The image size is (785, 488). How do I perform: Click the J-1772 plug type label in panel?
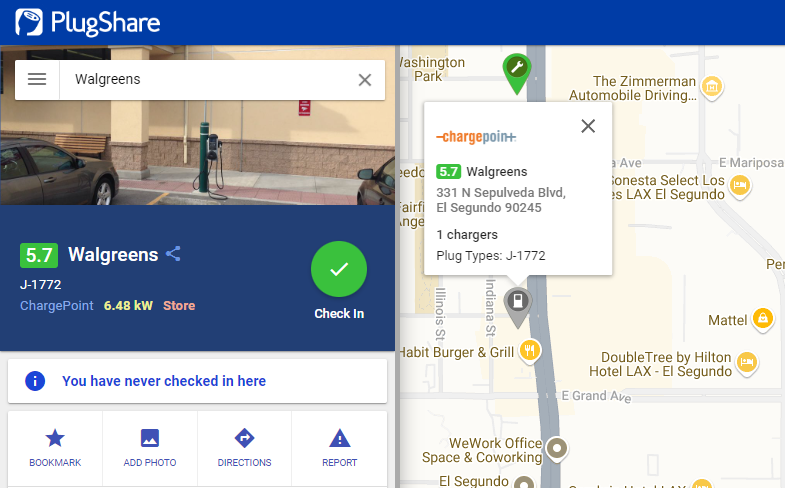41,285
